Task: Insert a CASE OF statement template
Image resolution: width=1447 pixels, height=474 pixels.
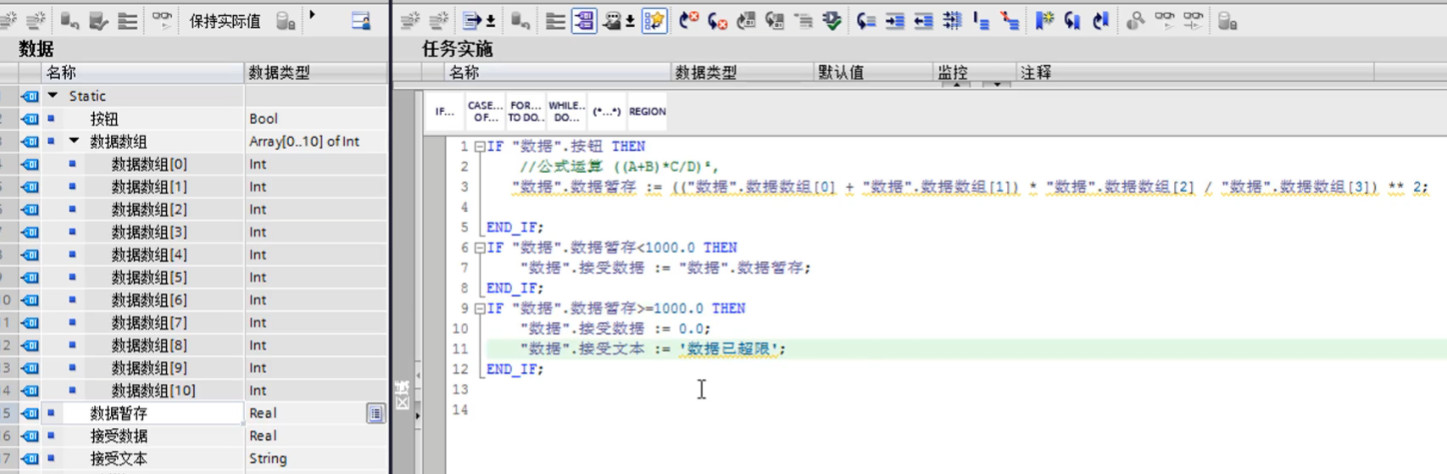Action: [x=486, y=112]
